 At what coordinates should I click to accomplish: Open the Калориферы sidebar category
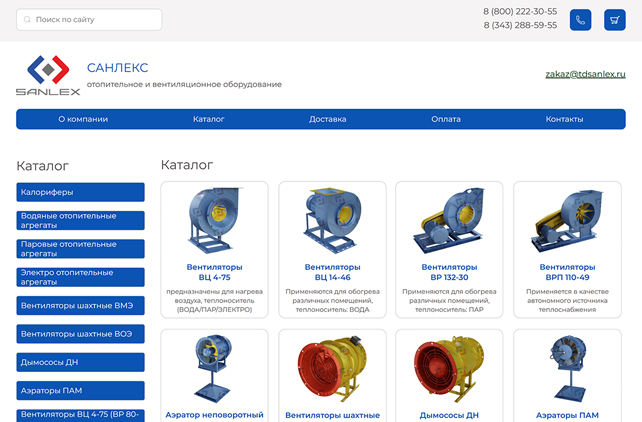(x=80, y=192)
